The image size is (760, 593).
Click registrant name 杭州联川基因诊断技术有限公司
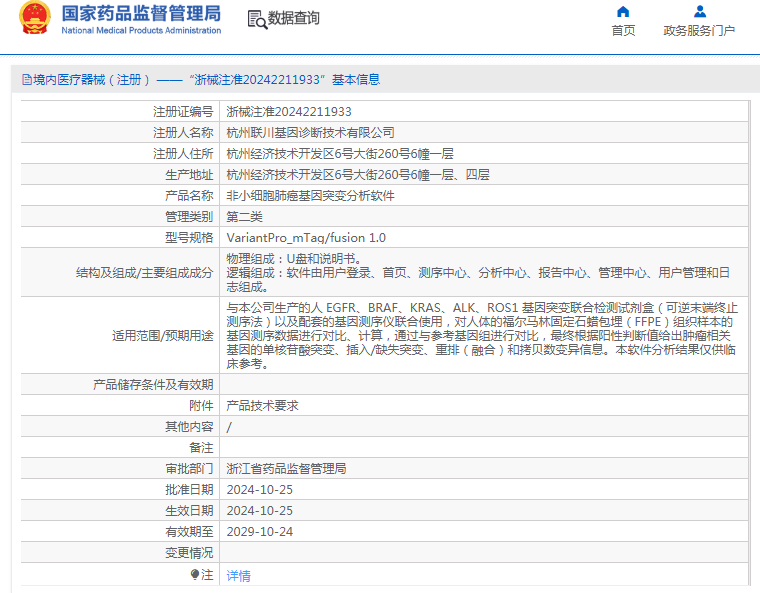tap(310, 133)
